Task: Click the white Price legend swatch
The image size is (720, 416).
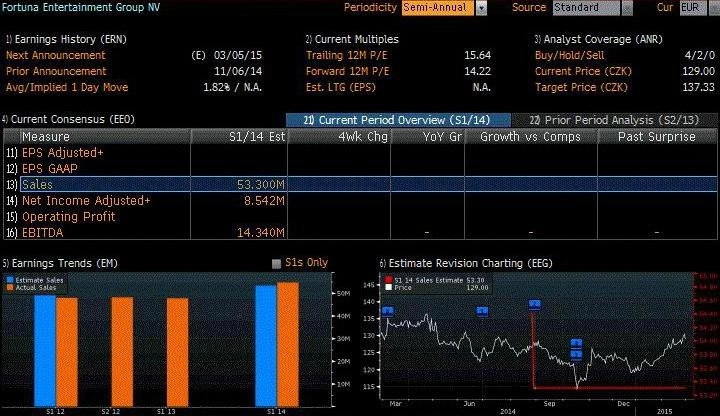Action: [389, 287]
